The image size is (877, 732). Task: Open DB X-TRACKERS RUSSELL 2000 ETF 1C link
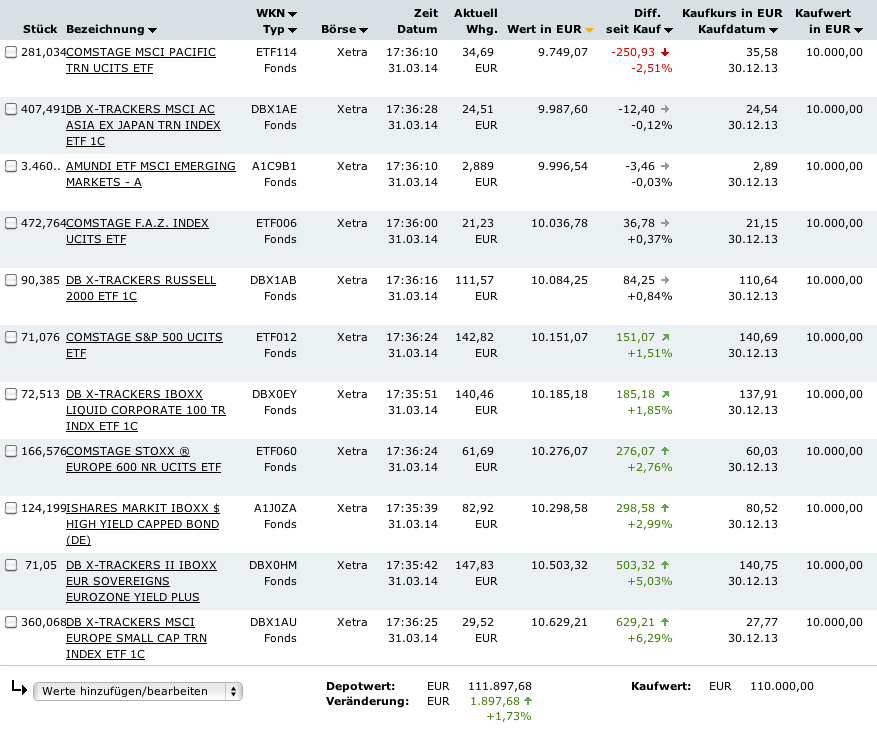tap(141, 288)
